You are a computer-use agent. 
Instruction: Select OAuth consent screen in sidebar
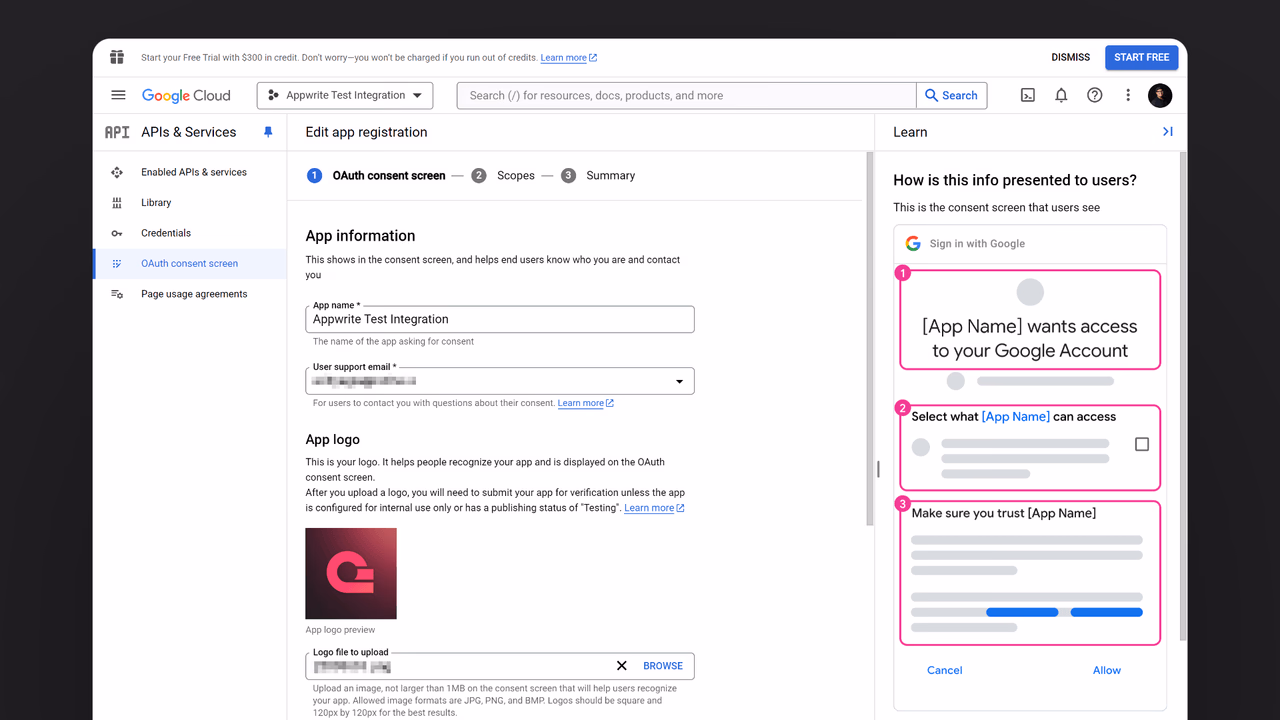(190, 264)
